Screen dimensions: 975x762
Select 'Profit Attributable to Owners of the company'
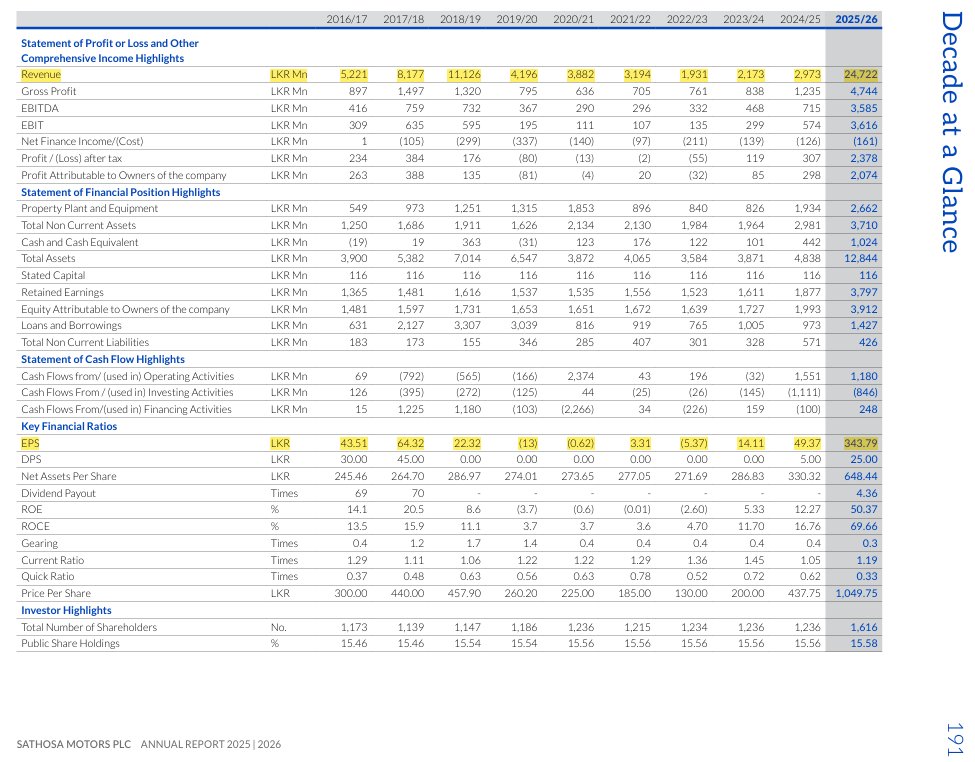click(124, 175)
